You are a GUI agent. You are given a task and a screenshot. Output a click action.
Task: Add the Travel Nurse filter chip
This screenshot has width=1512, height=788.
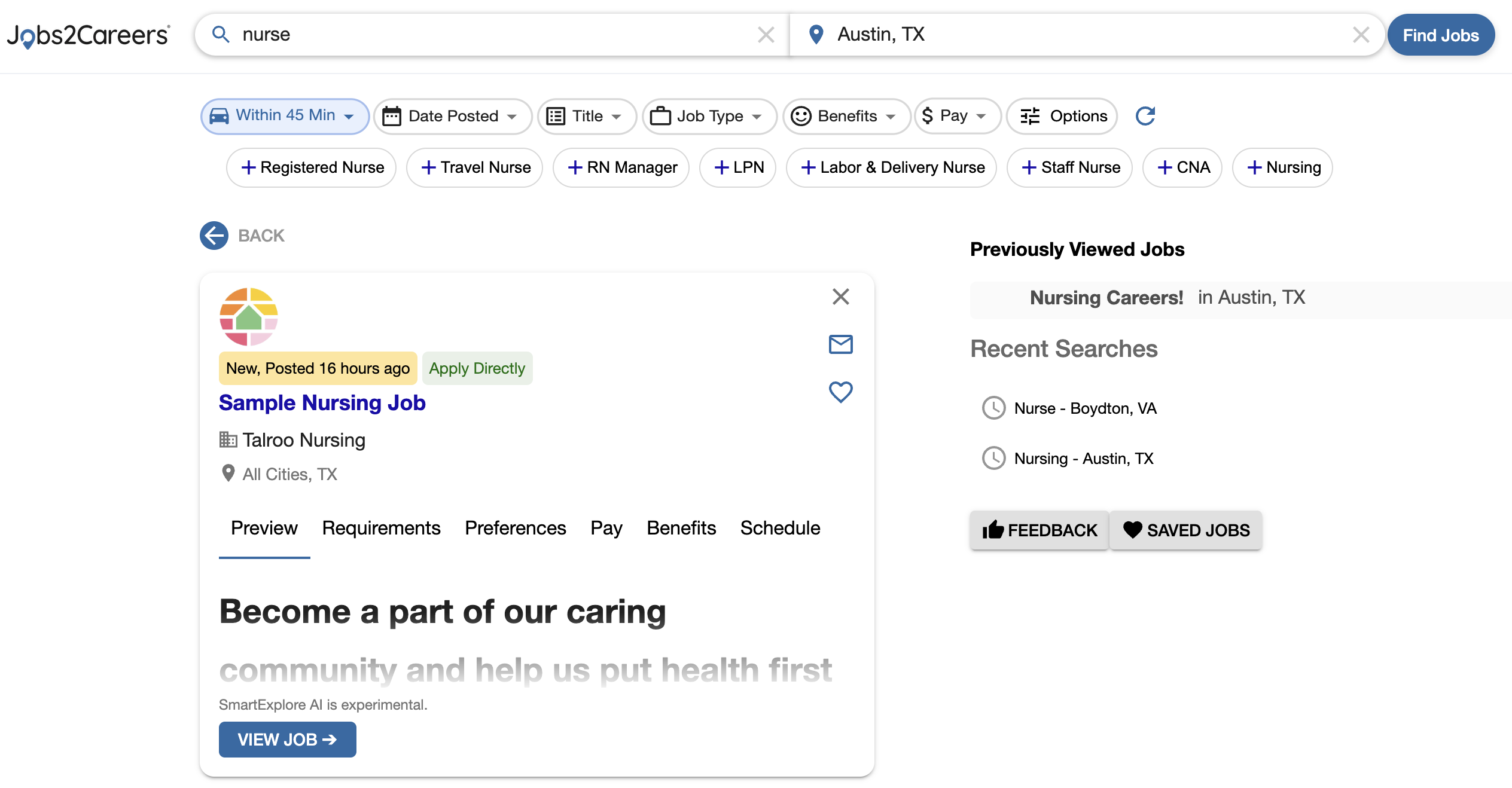click(x=474, y=167)
